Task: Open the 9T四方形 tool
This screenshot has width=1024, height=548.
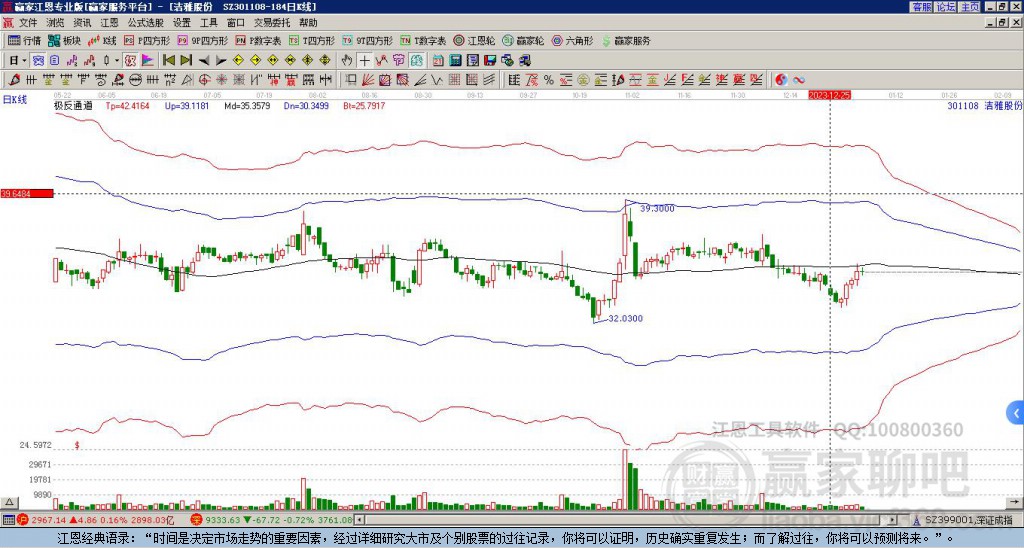Action: pos(368,40)
